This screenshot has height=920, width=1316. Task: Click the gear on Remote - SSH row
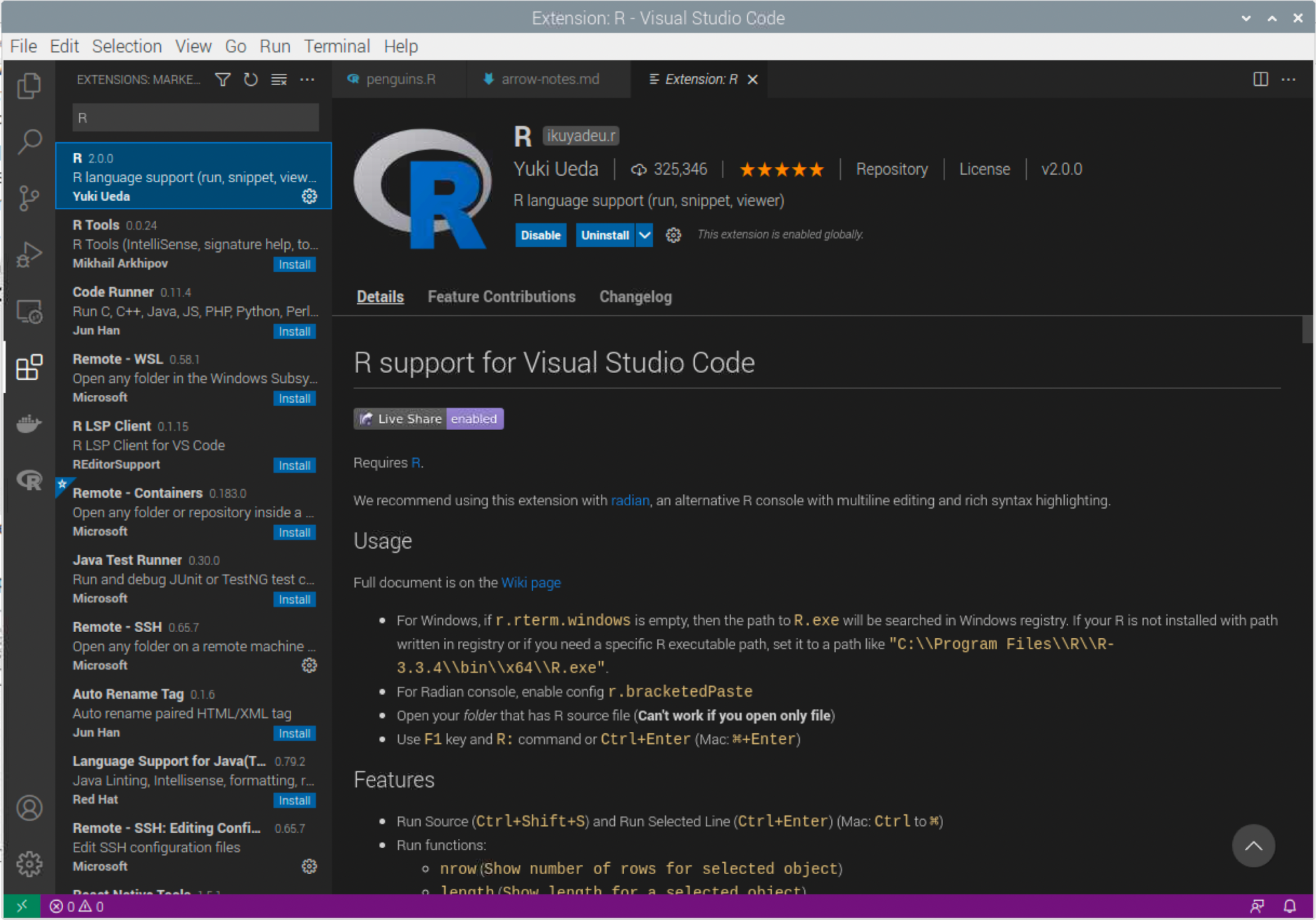click(309, 665)
